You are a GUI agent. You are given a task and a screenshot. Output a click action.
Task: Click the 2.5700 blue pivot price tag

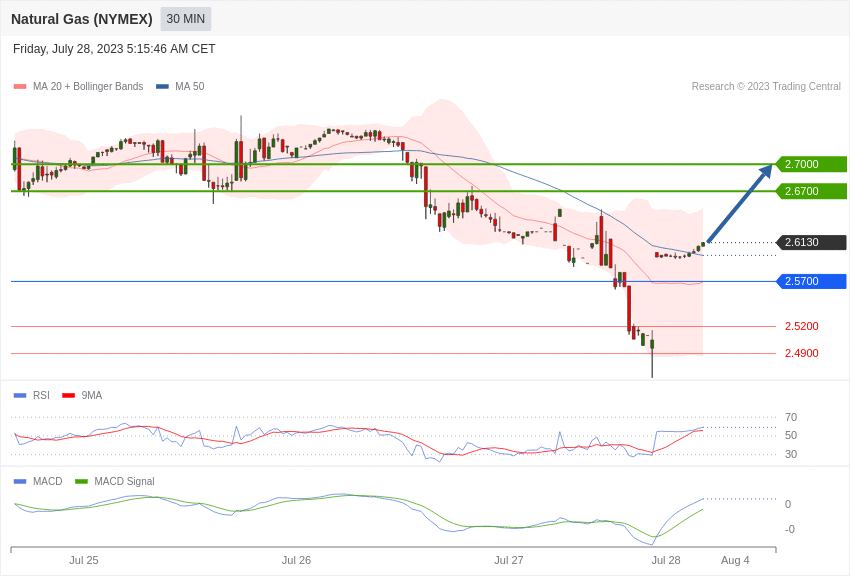point(812,281)
